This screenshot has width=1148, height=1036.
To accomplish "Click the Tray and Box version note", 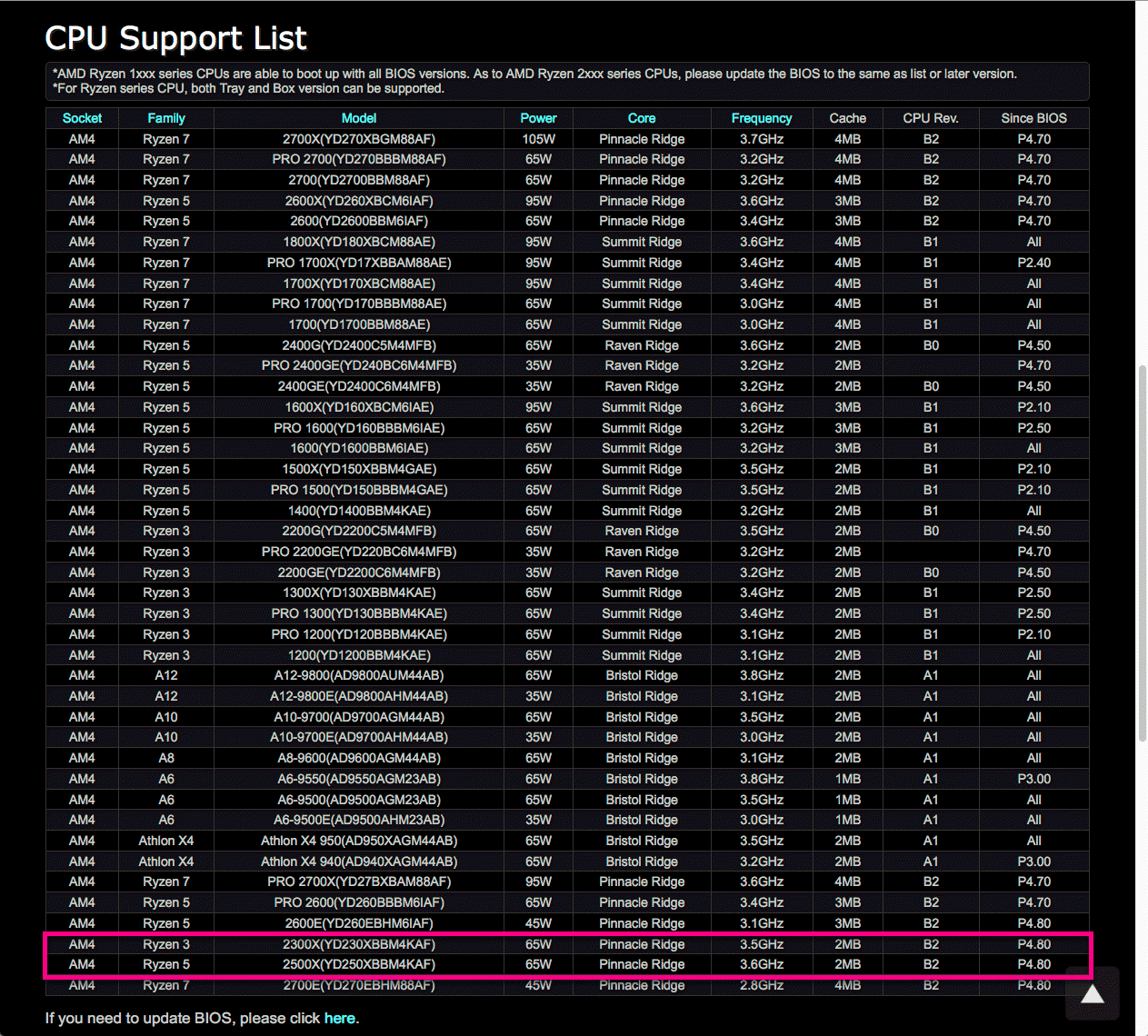I will (248, 88).
